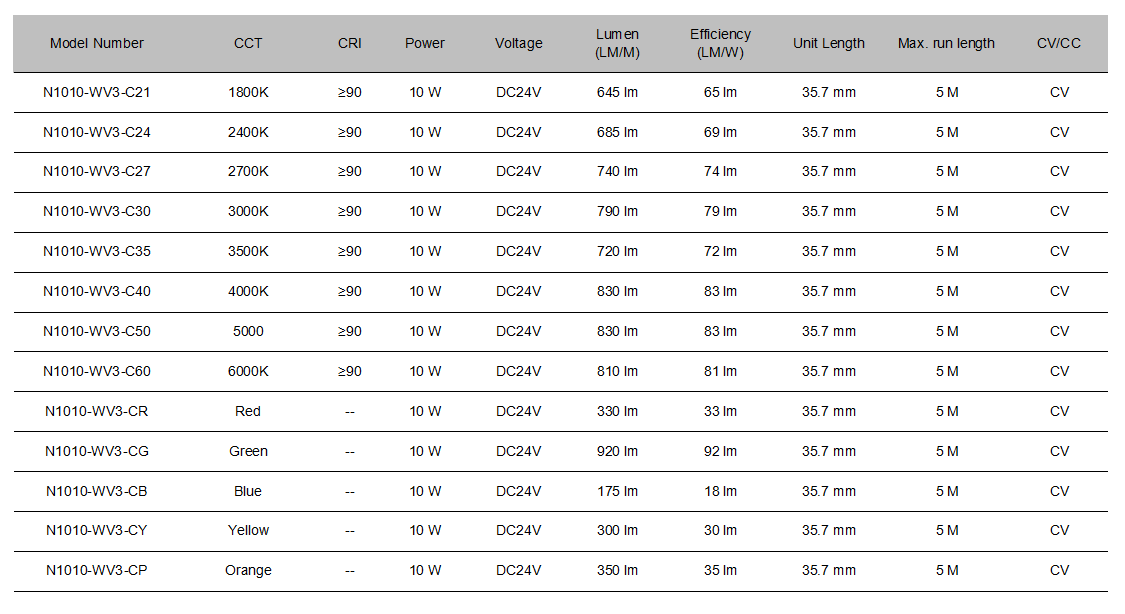This screenshot has height=614, width=1125.
Task: Select the 3500K CCT cell
Action: (x=248, y=252)
